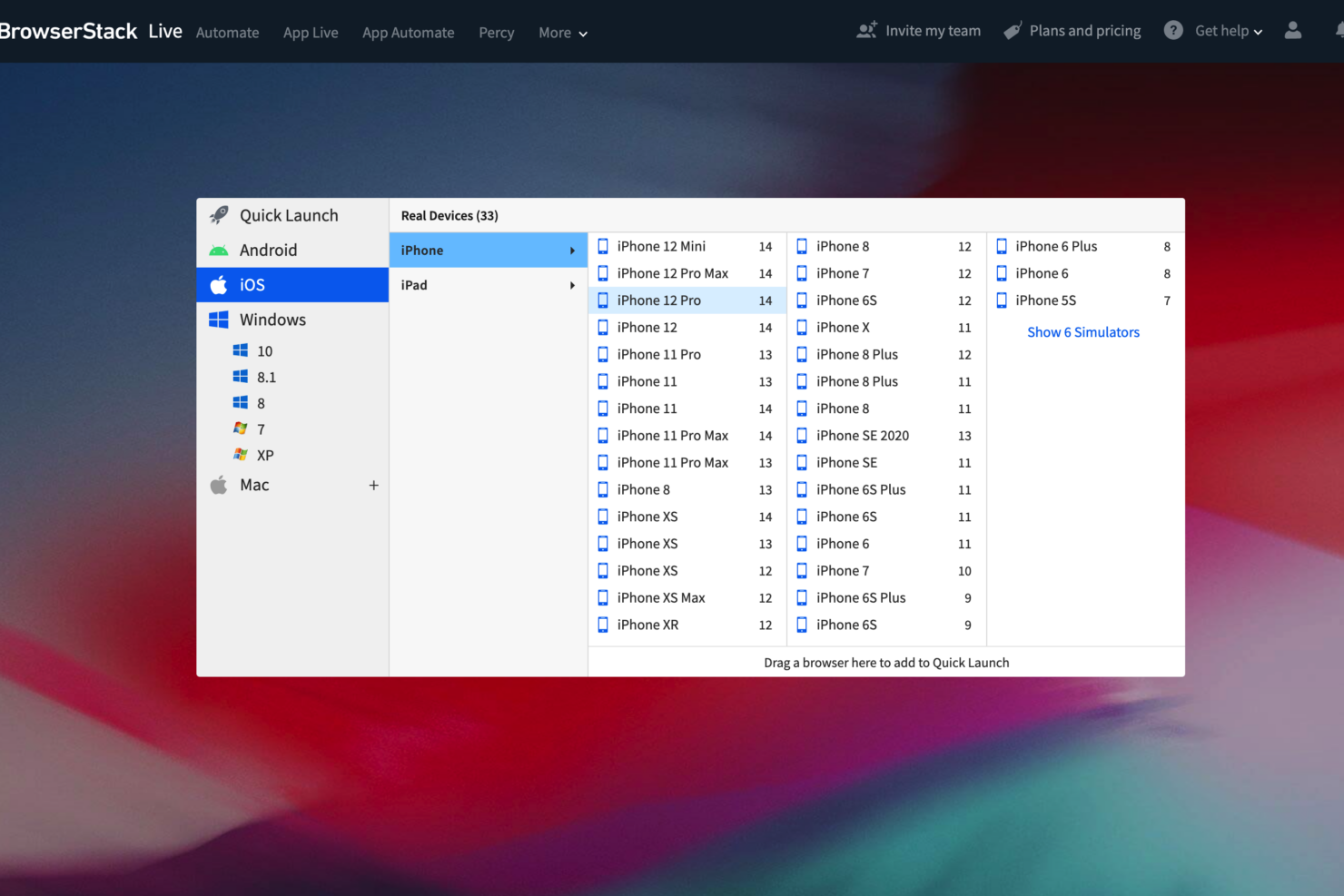Expand the Get help dropdown arrow
The image size is (1344, 896).
coord(1258,33)
